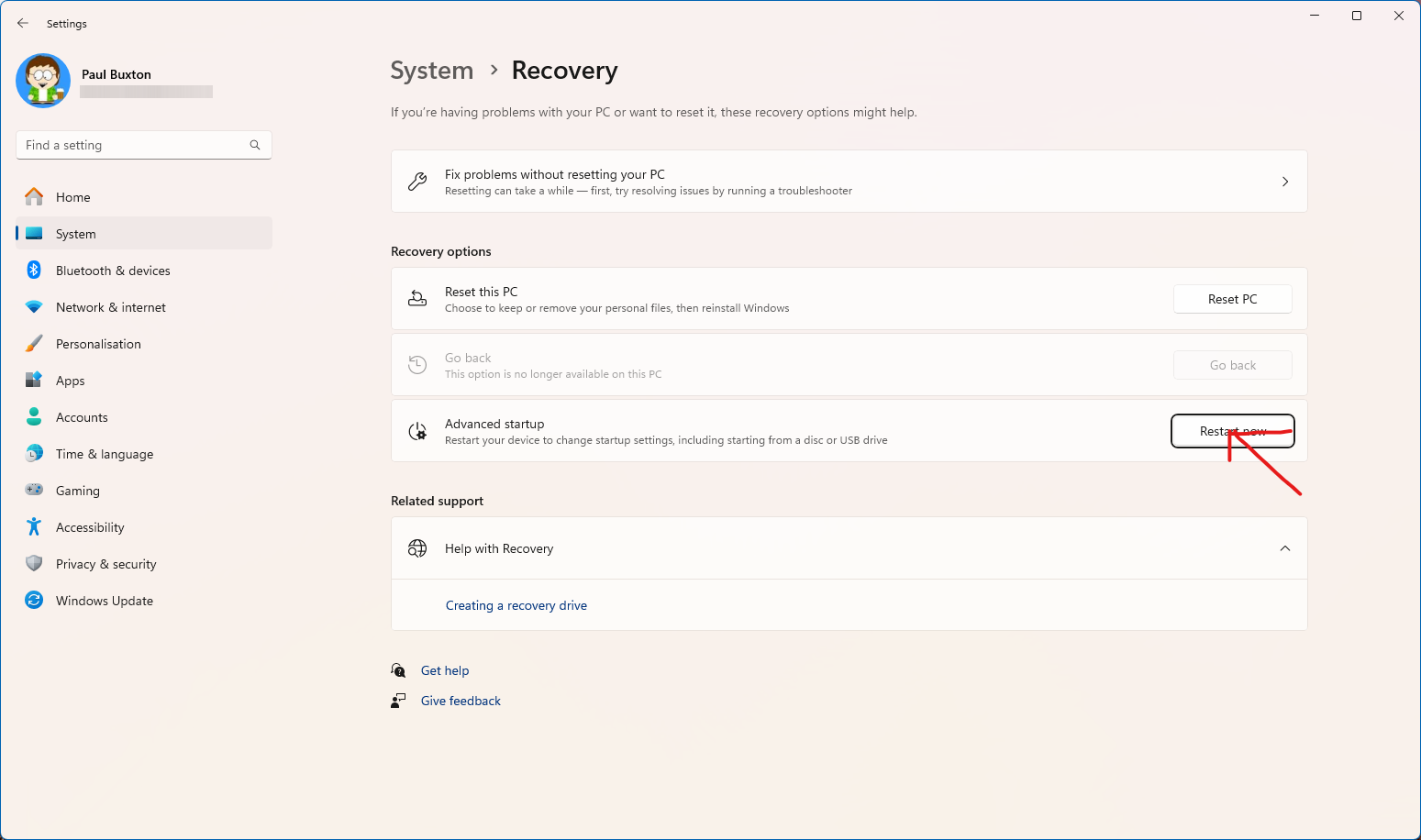Click the Accessibility figure icon
This screenshot has width=1421, height=840.
(34, 526)
